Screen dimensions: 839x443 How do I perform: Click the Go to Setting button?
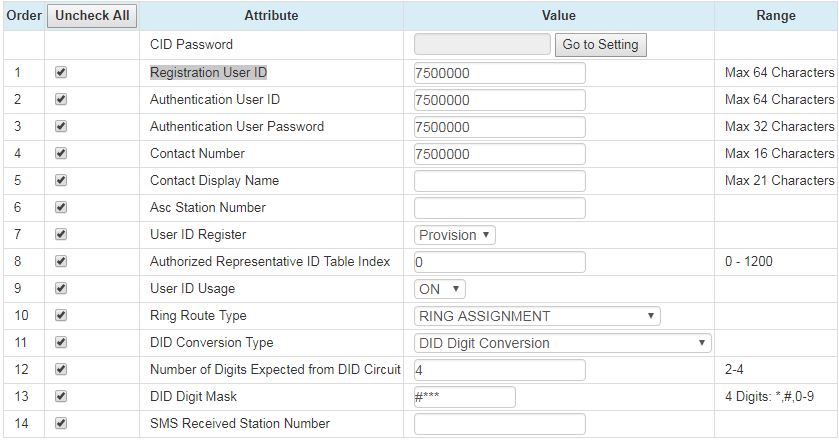pyautogui.click(x=600, y=45)
